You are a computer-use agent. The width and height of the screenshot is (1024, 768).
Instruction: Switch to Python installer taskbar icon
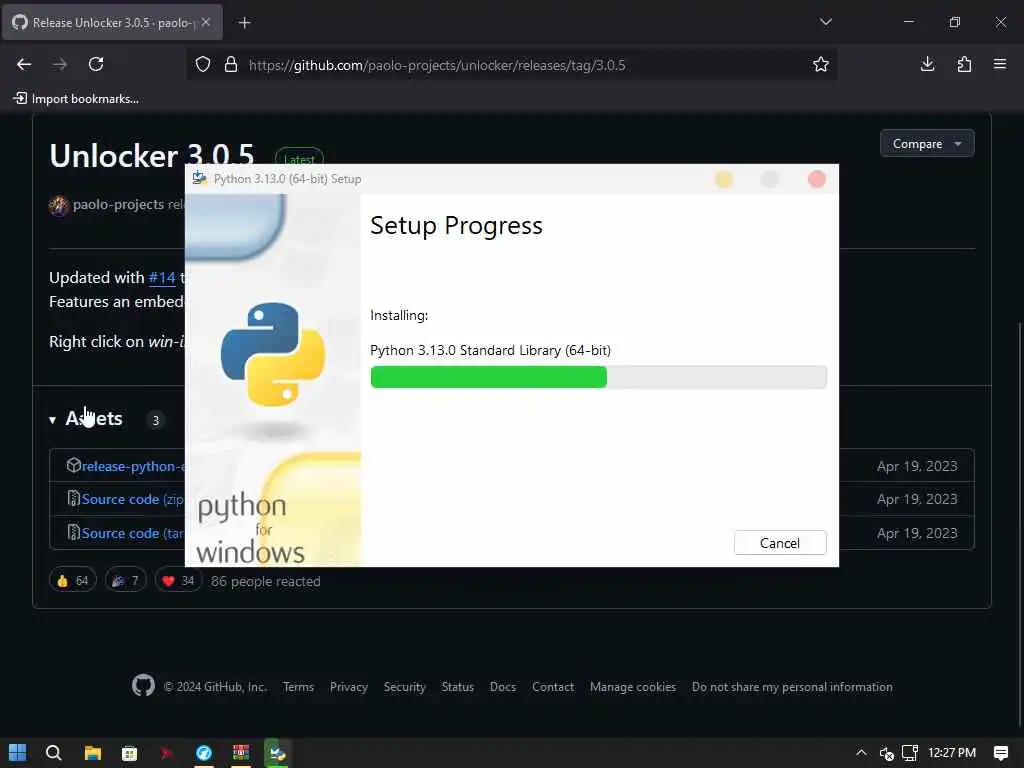click(x=278, y=753)
